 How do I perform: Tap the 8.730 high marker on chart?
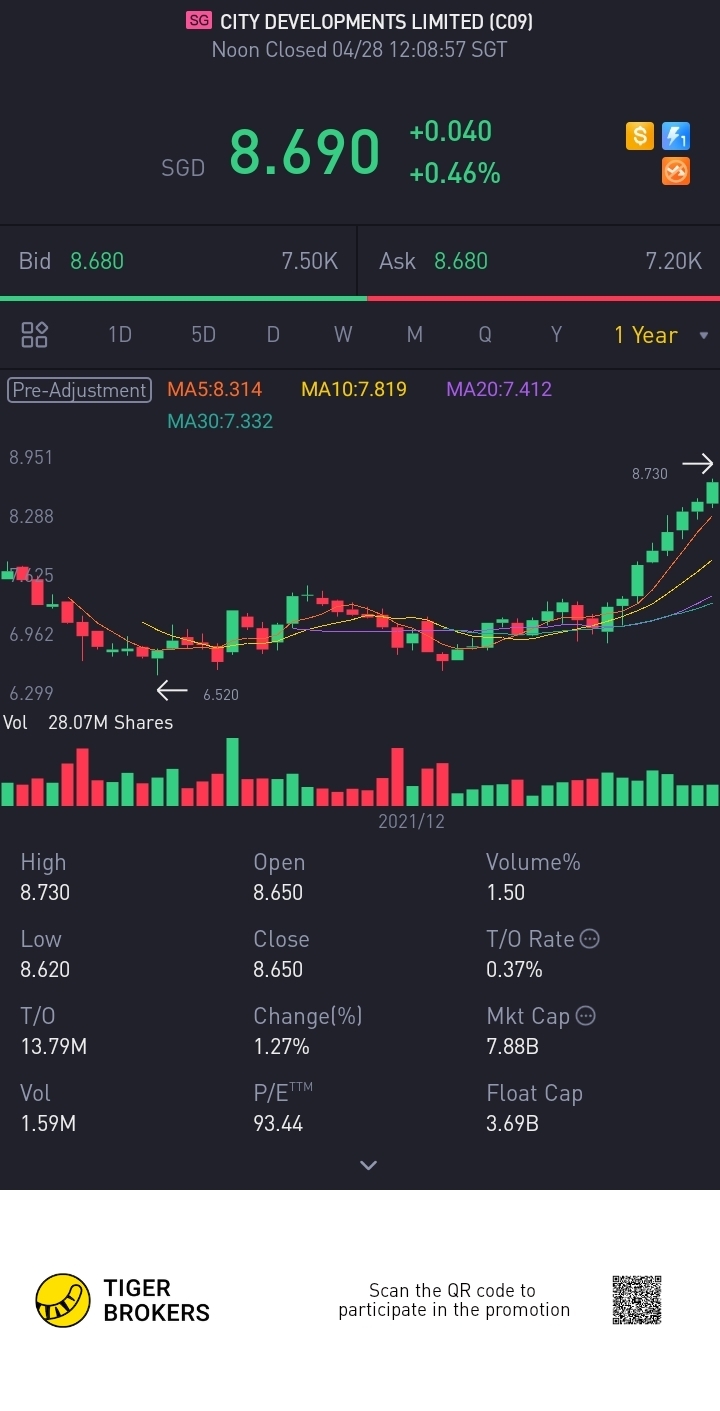650,473
